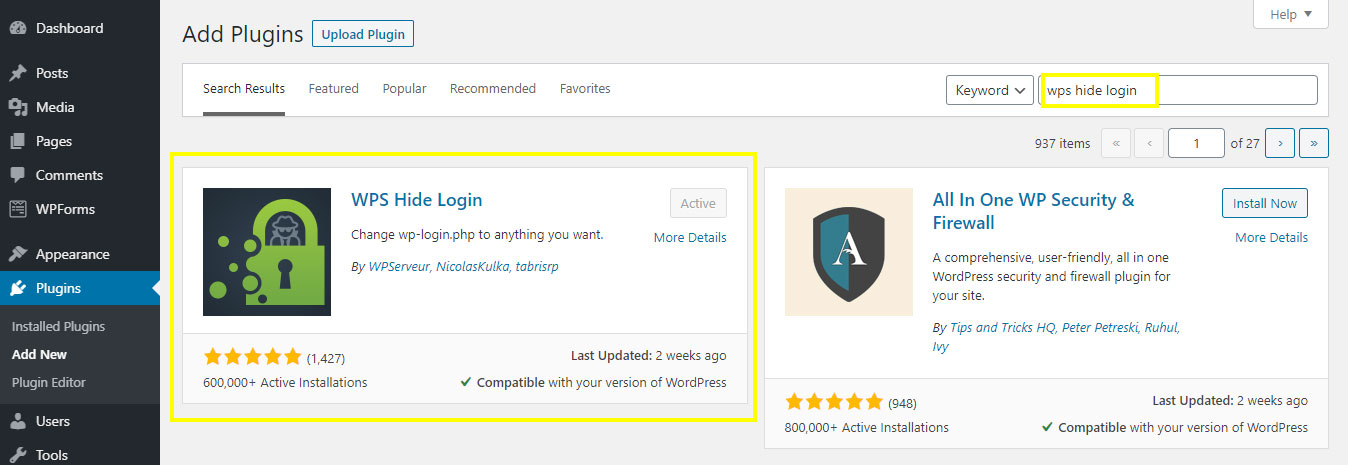
Task: Open the Tips and Tricks HQ author link
Action: tap(1002, 327)
